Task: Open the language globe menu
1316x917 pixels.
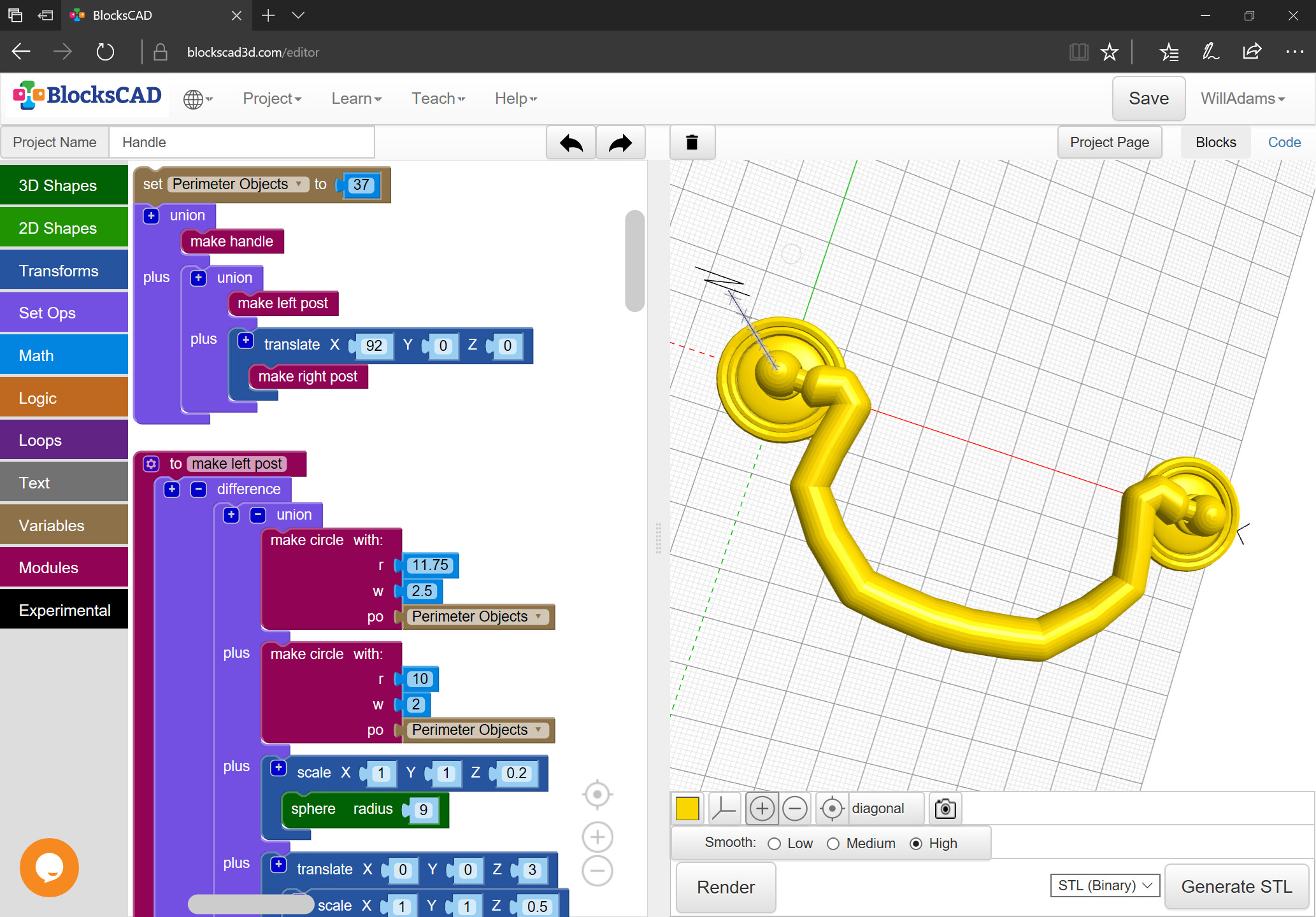Action: (197, 99)
